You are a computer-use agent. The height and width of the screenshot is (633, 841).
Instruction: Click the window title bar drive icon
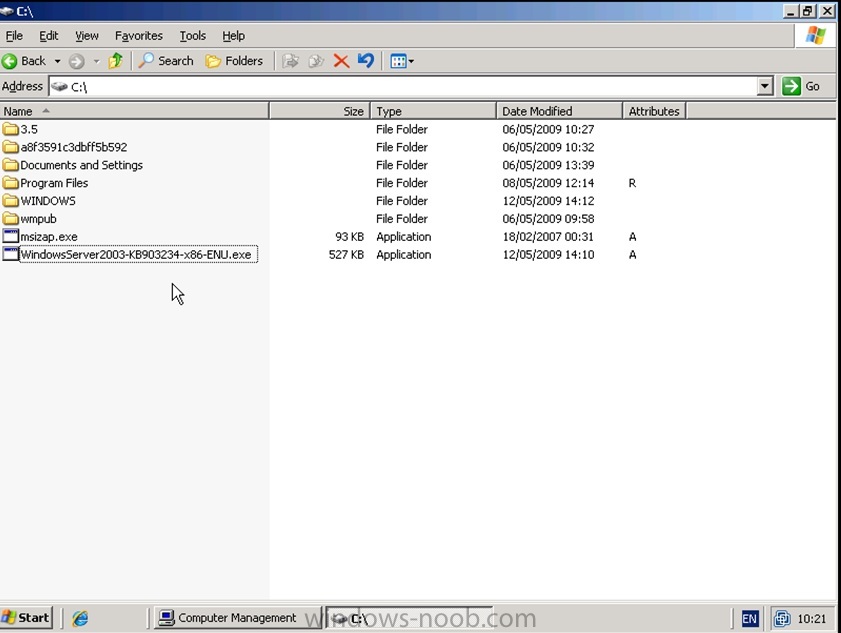tap(7, 11)
